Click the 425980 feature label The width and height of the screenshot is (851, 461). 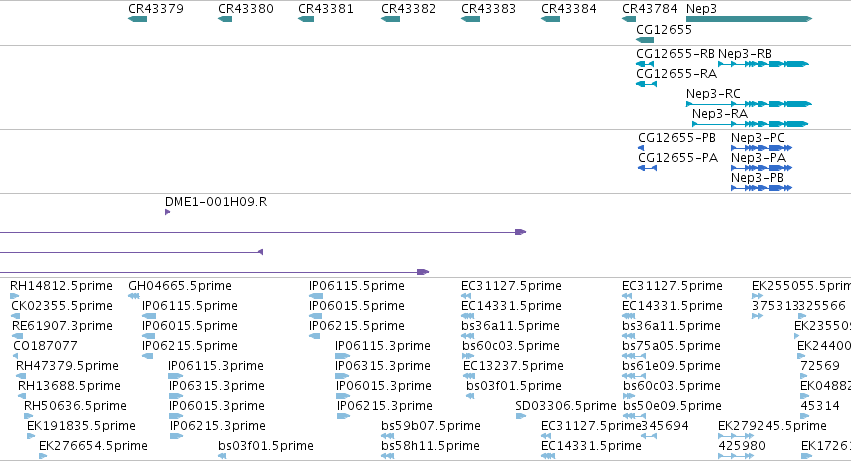coord(742,446)
